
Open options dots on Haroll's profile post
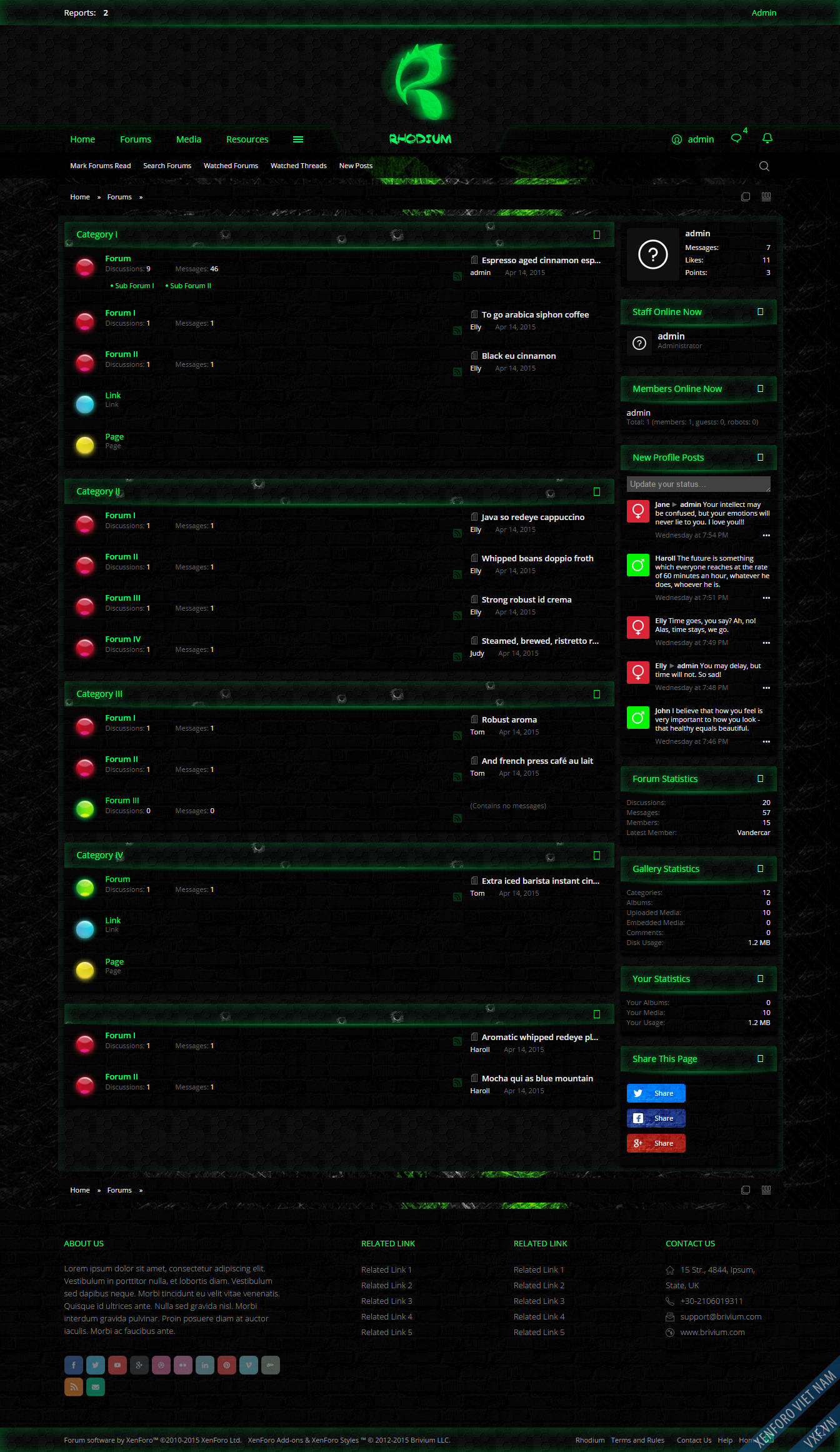click(x=766, y=598)
